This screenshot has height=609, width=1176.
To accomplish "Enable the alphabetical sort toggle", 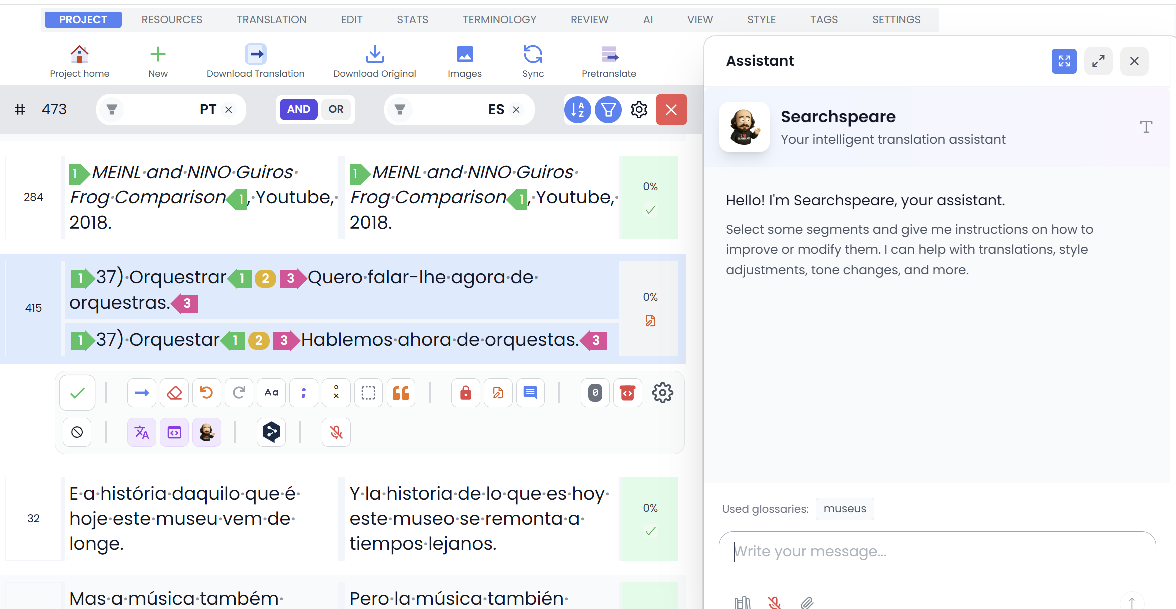I will (x=577, y=109).
